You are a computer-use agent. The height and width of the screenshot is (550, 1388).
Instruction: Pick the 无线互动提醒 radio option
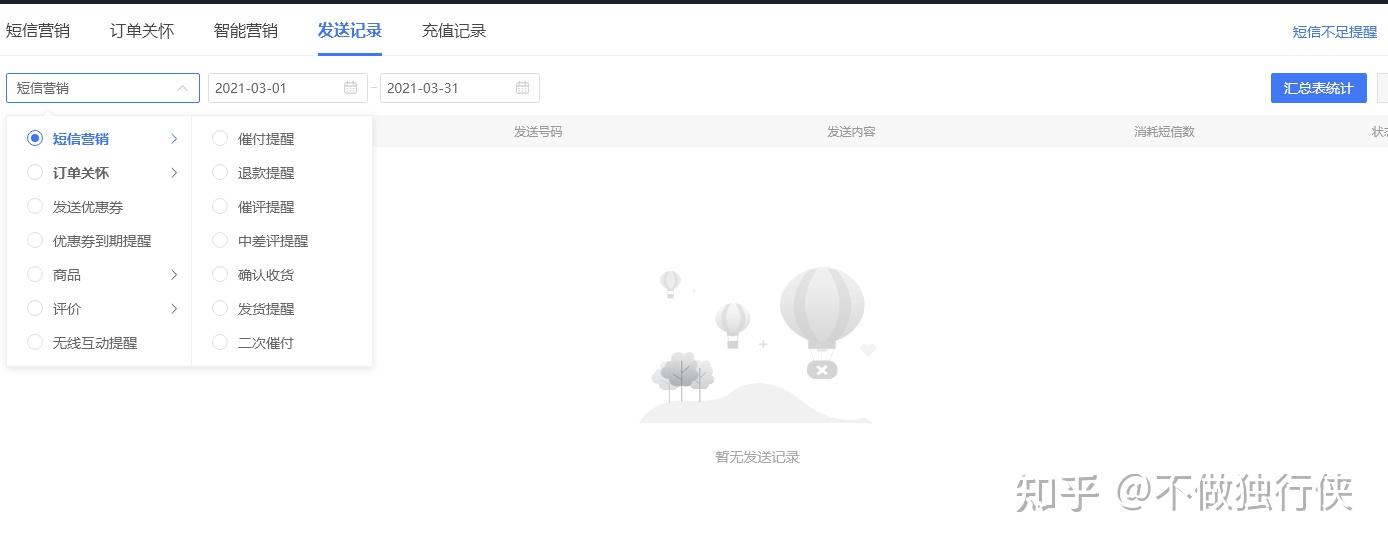(35, 343)
